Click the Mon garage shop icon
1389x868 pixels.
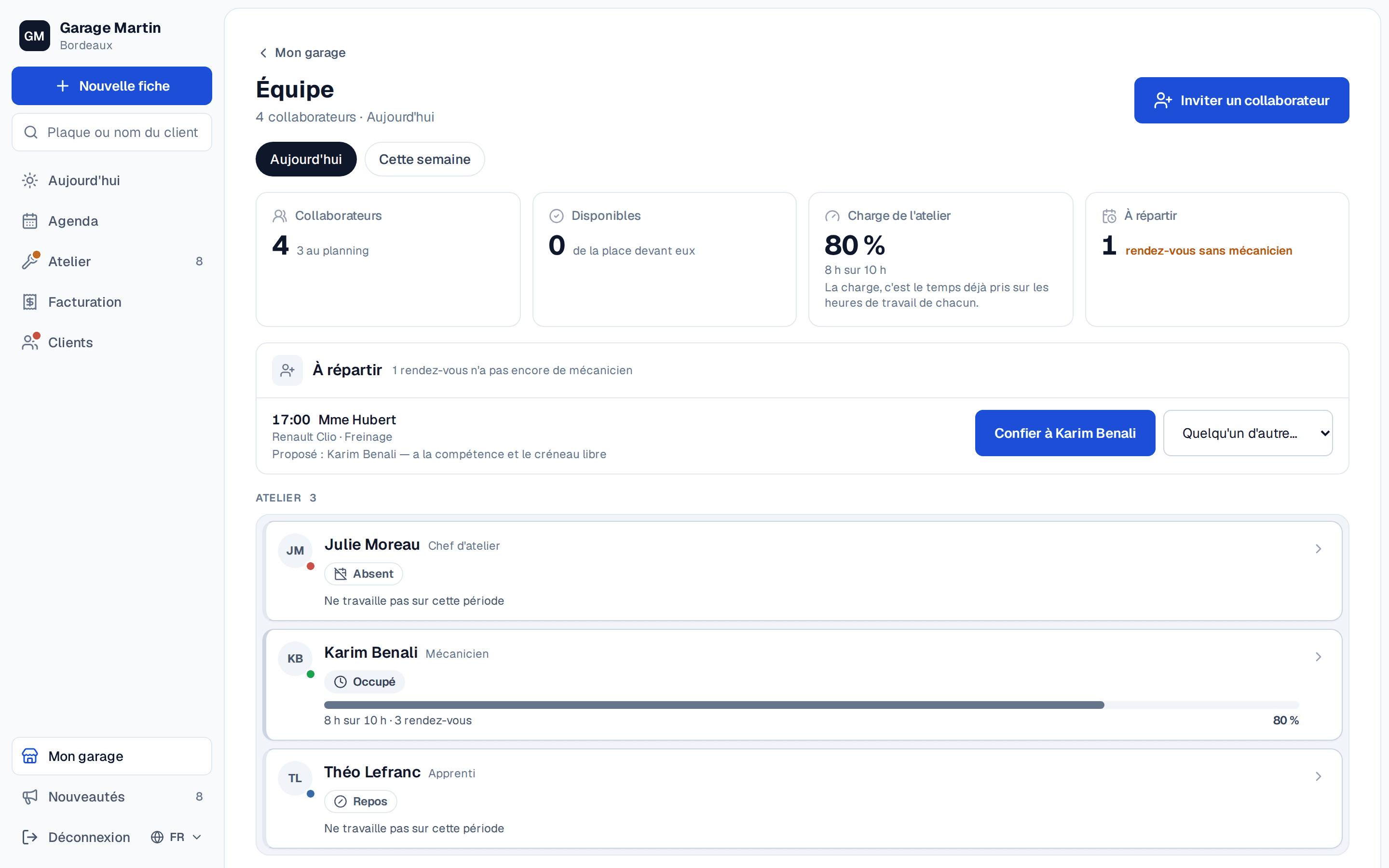coord(30,756)
